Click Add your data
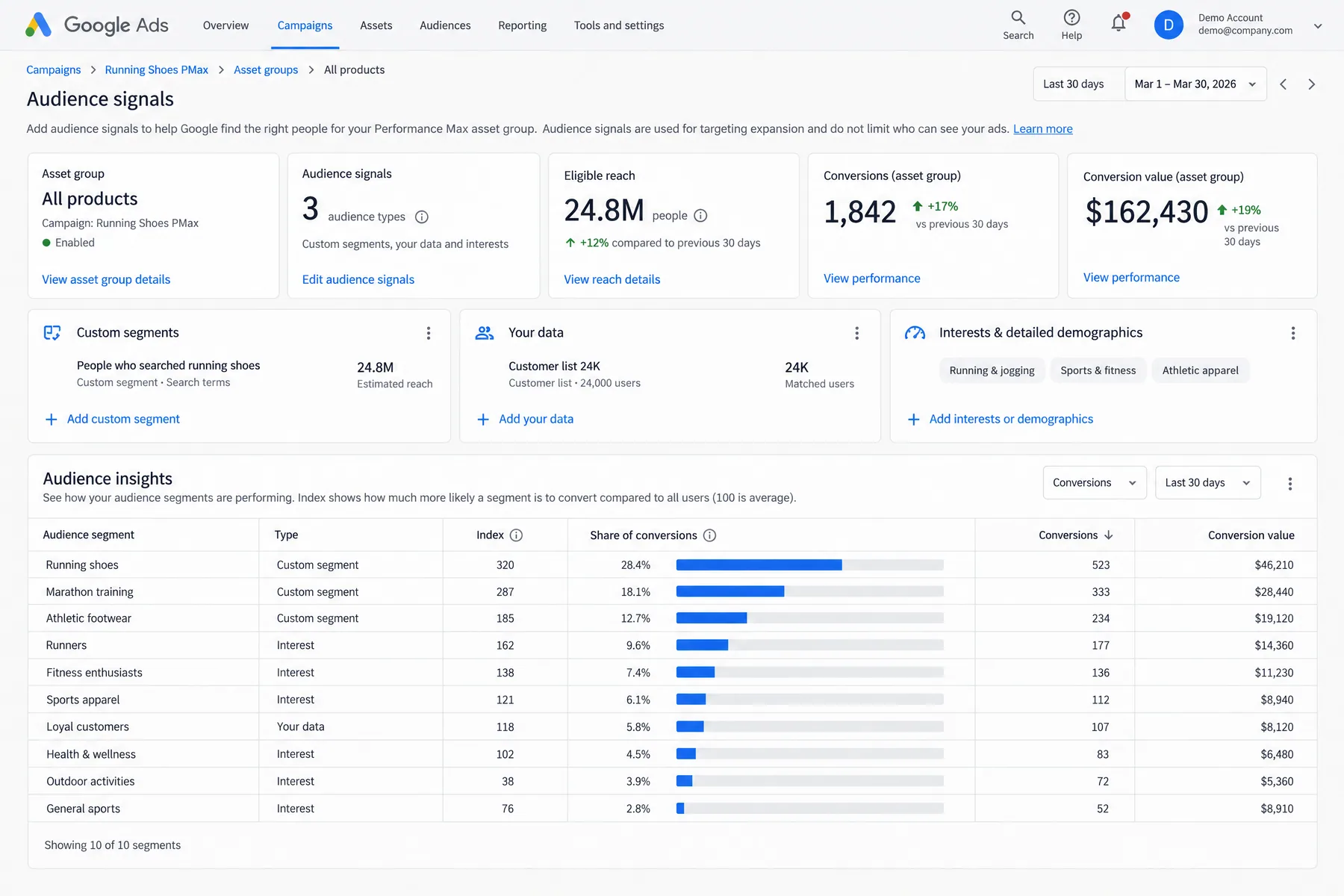This screenshot has width=1344, height=896. tap(526, 419)
